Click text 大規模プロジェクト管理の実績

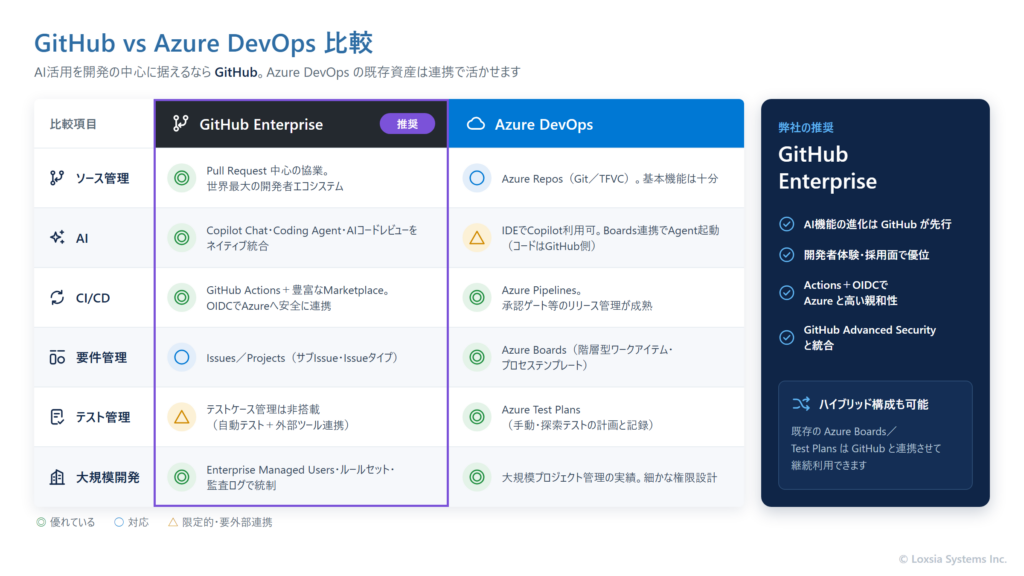pos(569,477)
